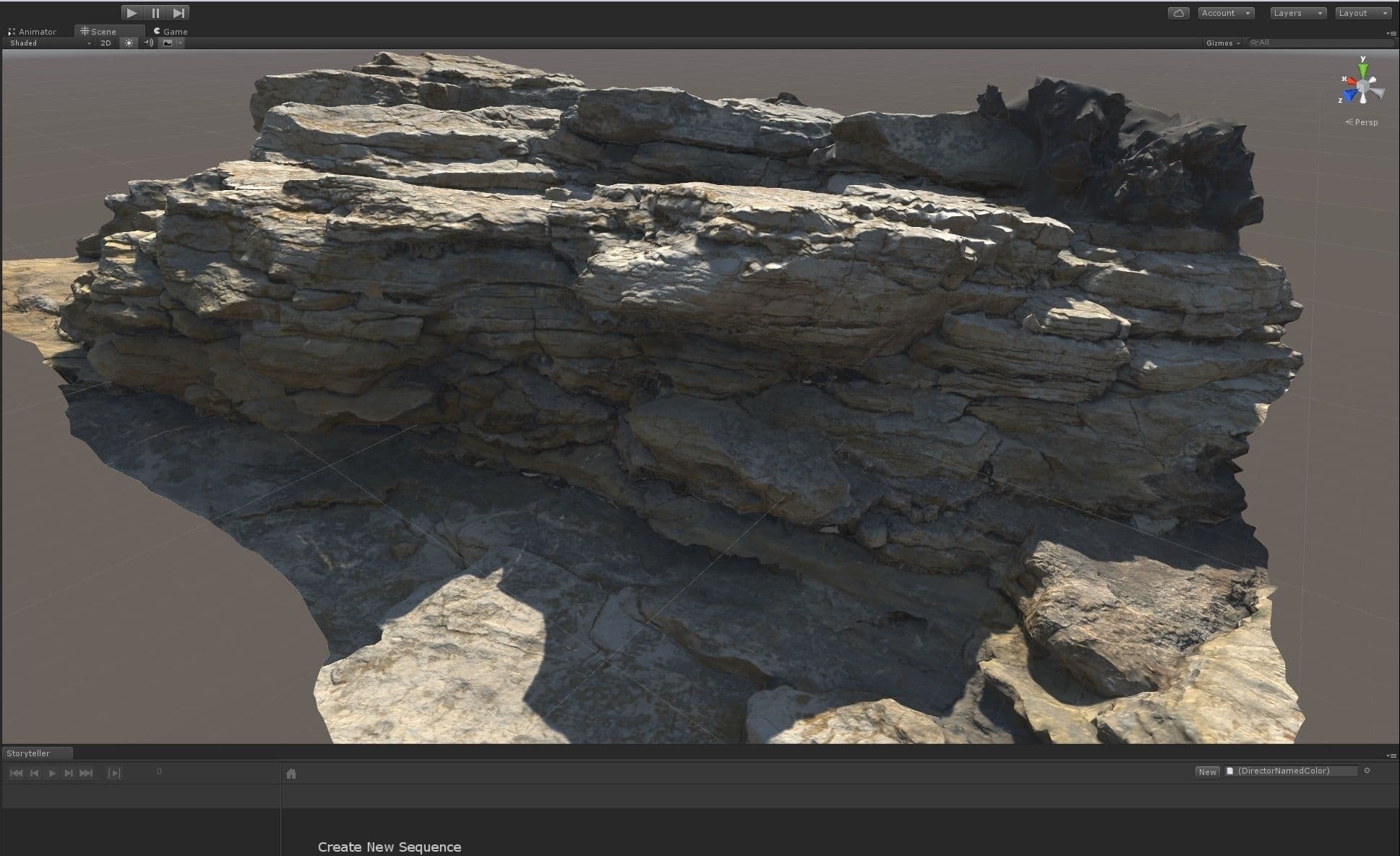Expand the Gizmos dropdown
Viewport: 1400px width, 856px height.
pyautogui.click(x=1222, y=43)
